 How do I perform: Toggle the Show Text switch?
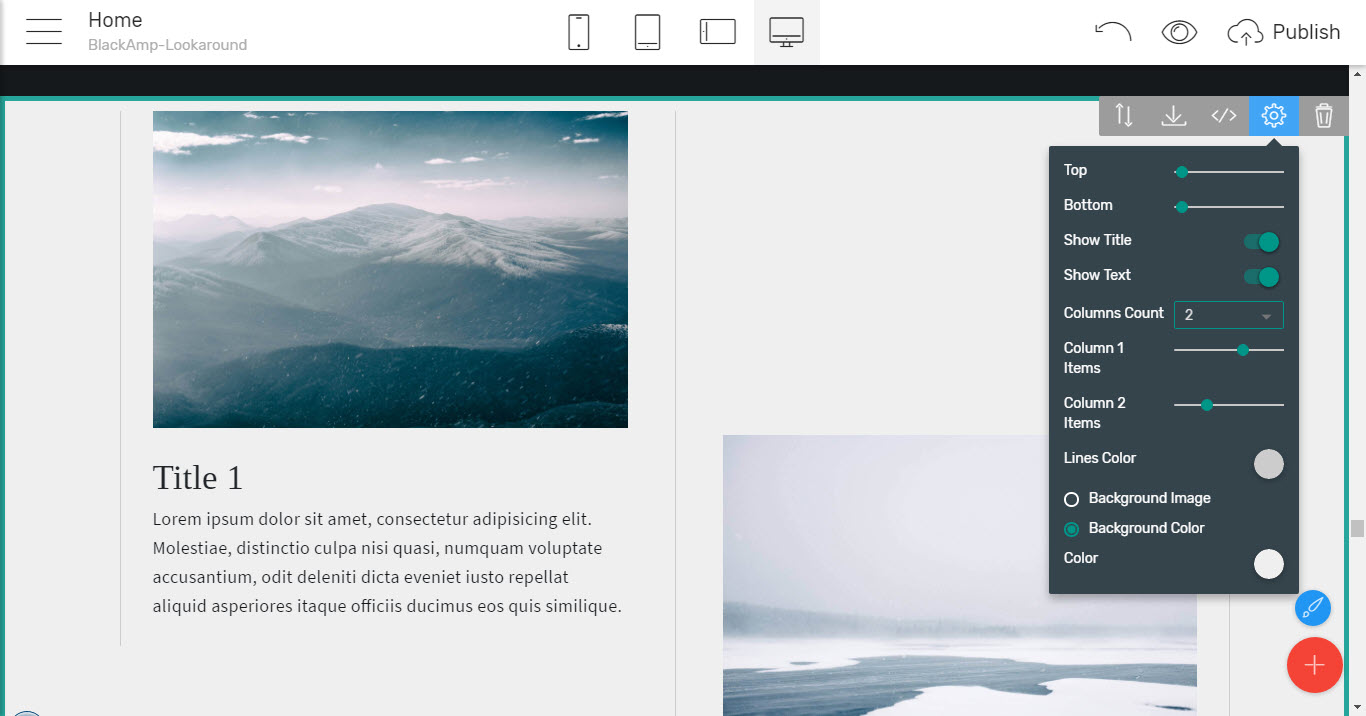tap(1262, 276)
